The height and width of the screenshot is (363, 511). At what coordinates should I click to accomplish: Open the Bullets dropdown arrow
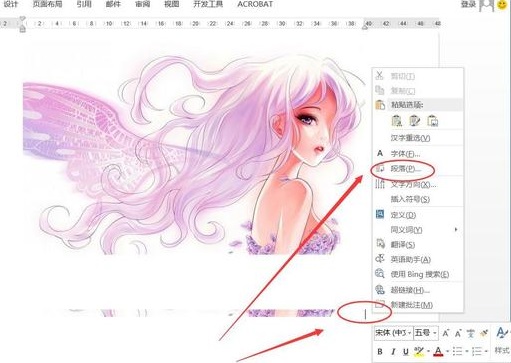pos(467,351)
